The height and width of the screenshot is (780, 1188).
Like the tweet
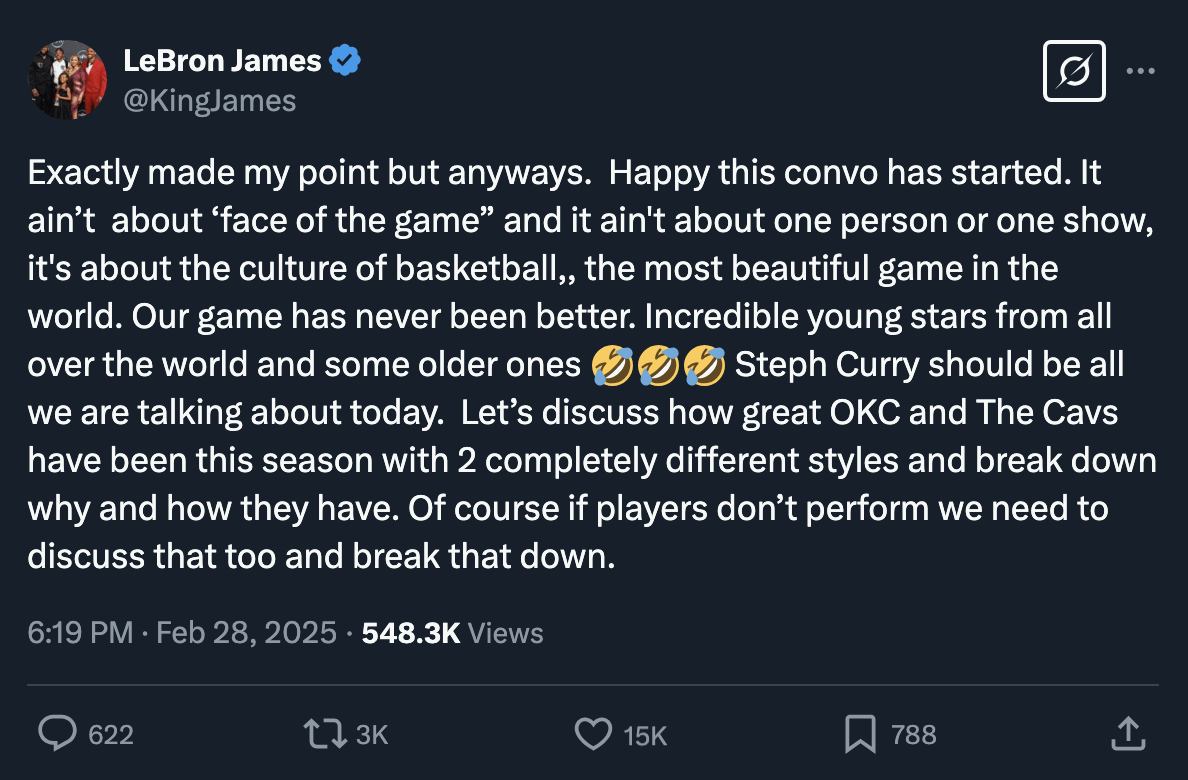point(594,733)
